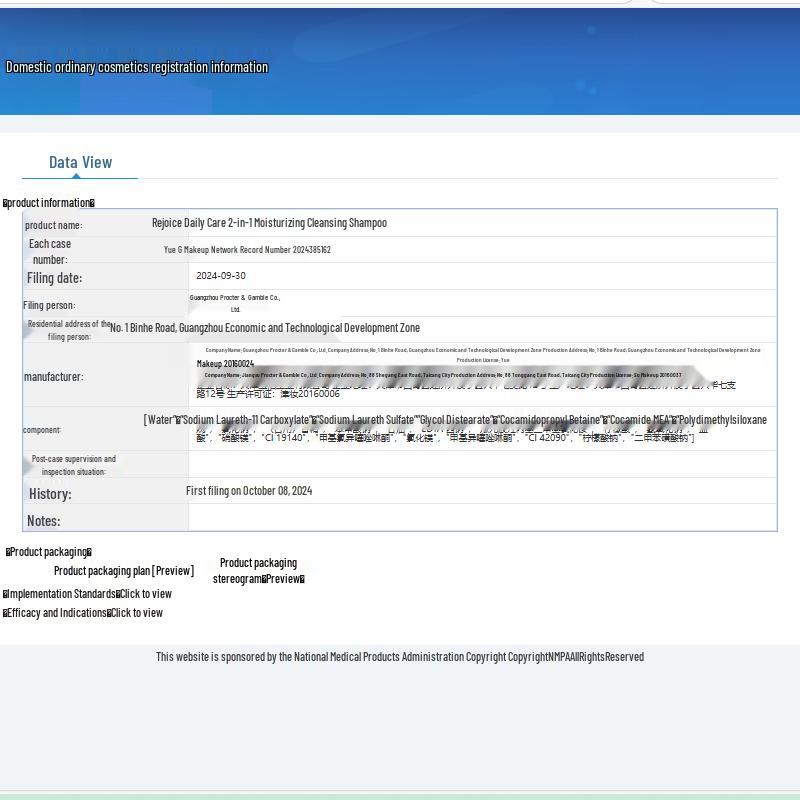Click the page title banner text

tap(137, 67)
